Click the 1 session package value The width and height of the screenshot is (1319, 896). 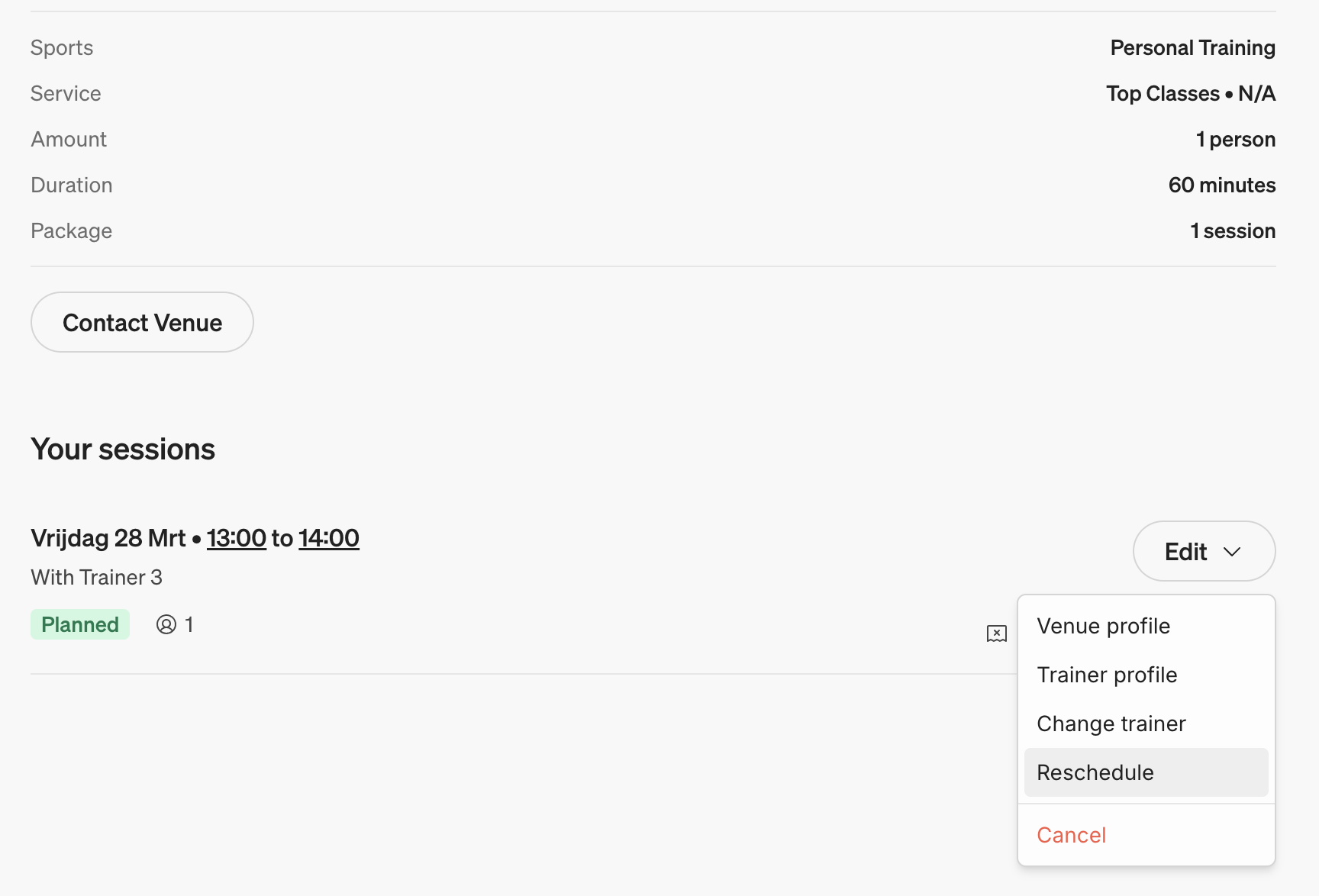1232,230
